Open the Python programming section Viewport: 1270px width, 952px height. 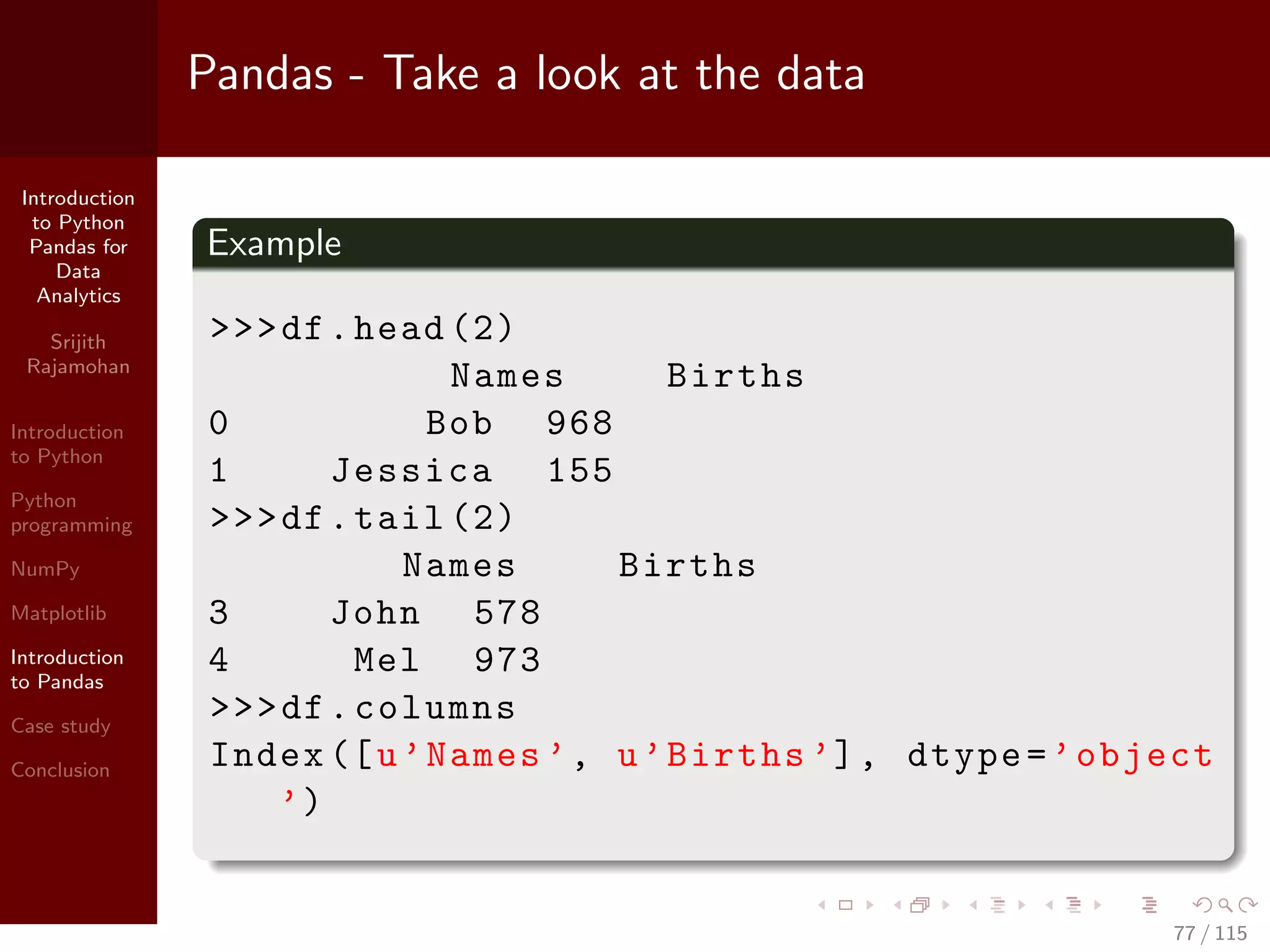tap(72, 513)
